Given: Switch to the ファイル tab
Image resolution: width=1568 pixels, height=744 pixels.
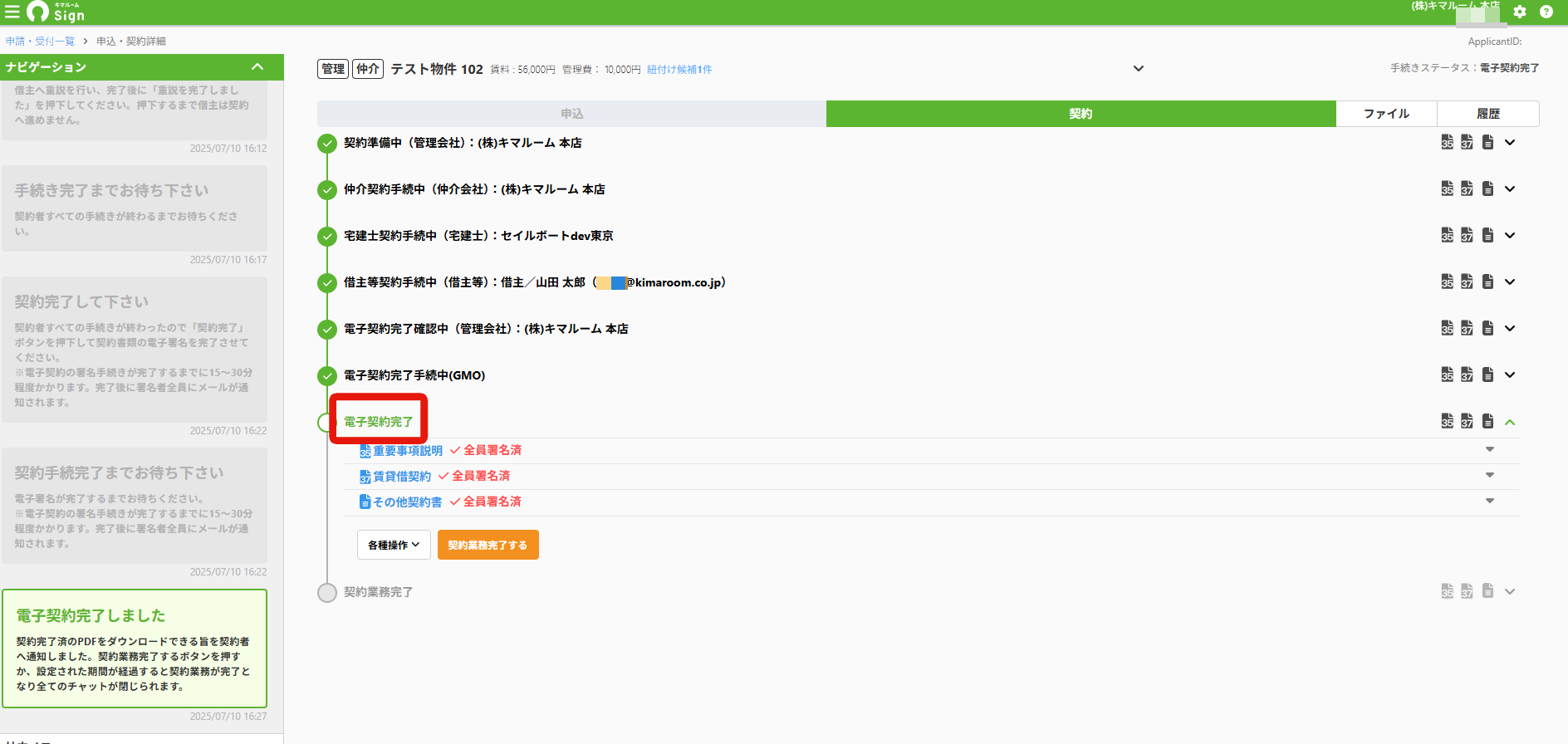Looking at the screenshot, I should click(1386, 114).
